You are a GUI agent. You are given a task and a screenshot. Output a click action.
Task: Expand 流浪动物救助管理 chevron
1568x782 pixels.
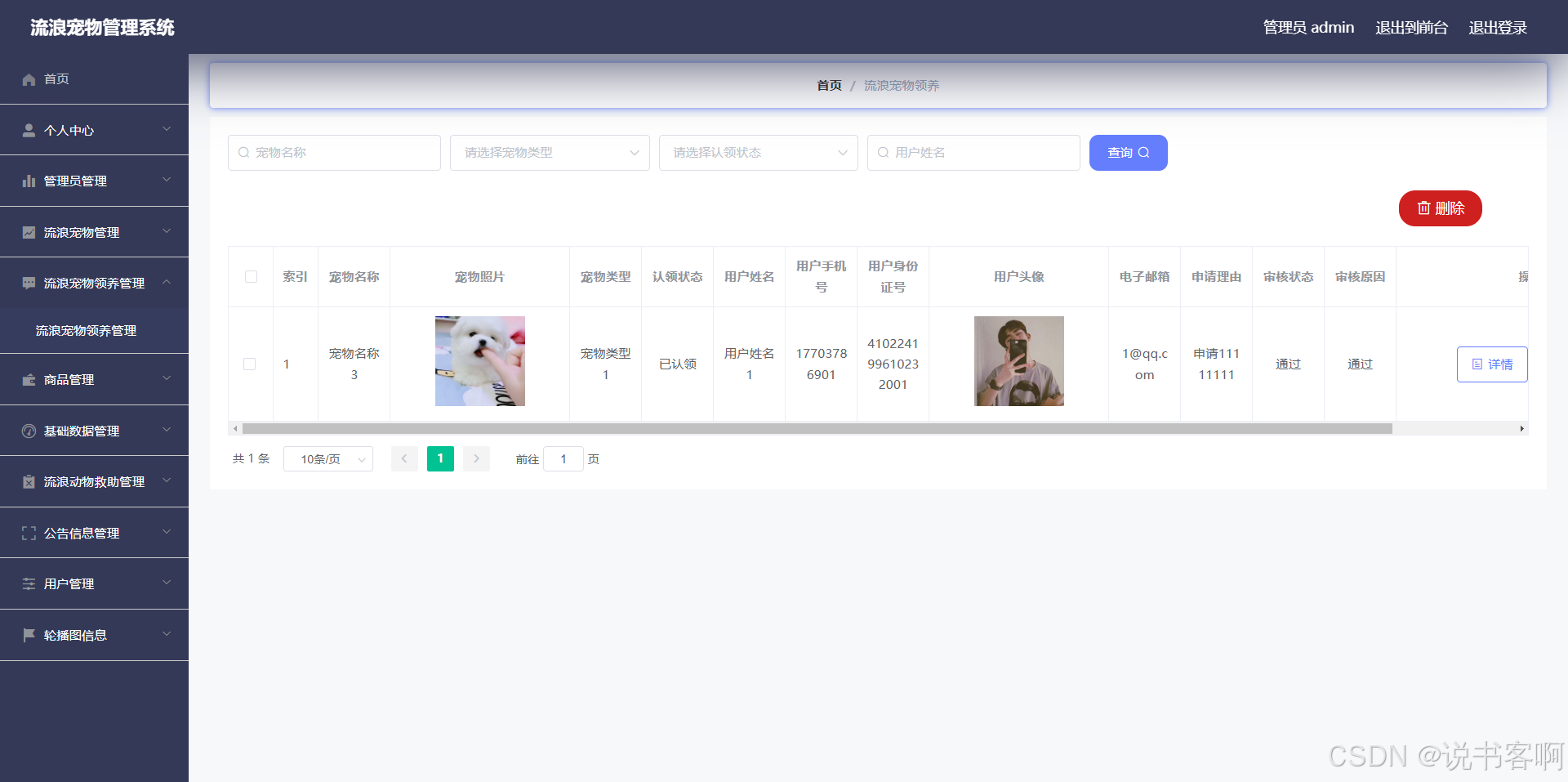167,480
